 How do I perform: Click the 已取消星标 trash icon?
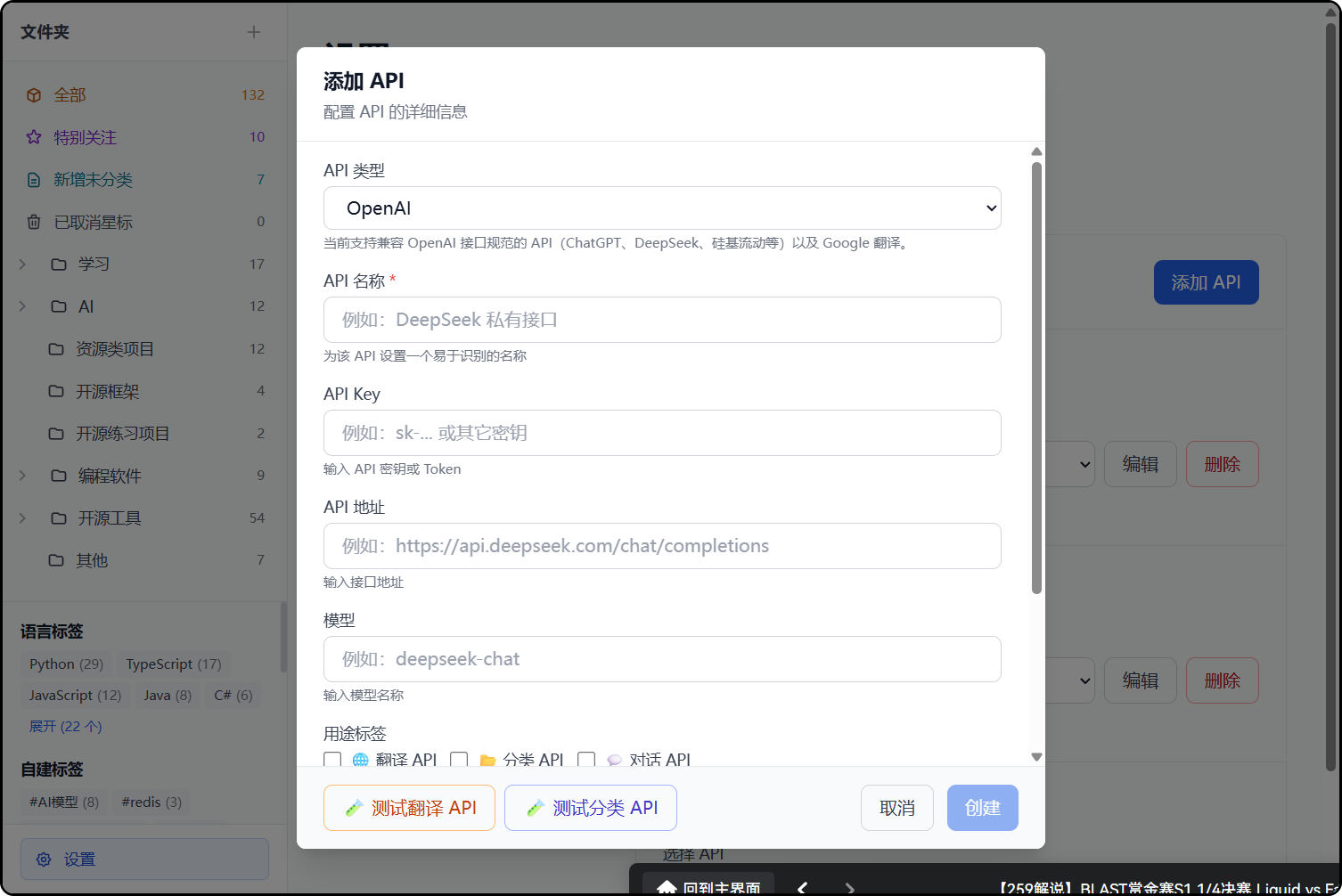(34, 221)
